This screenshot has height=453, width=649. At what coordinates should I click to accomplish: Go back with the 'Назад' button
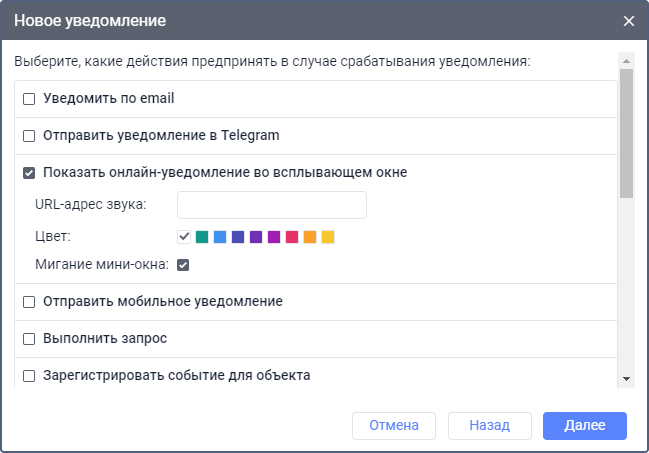click(490, 425)
